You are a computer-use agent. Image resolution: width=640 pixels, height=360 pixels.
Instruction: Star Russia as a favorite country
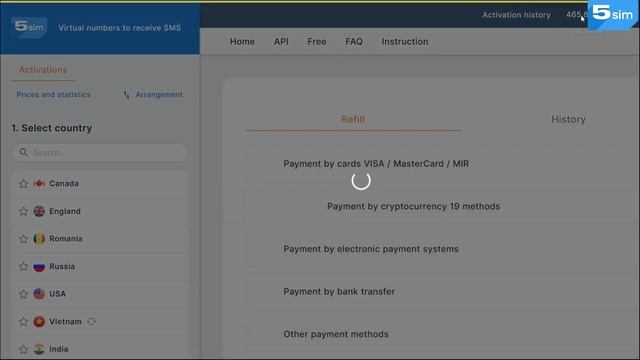click(23, 267)
